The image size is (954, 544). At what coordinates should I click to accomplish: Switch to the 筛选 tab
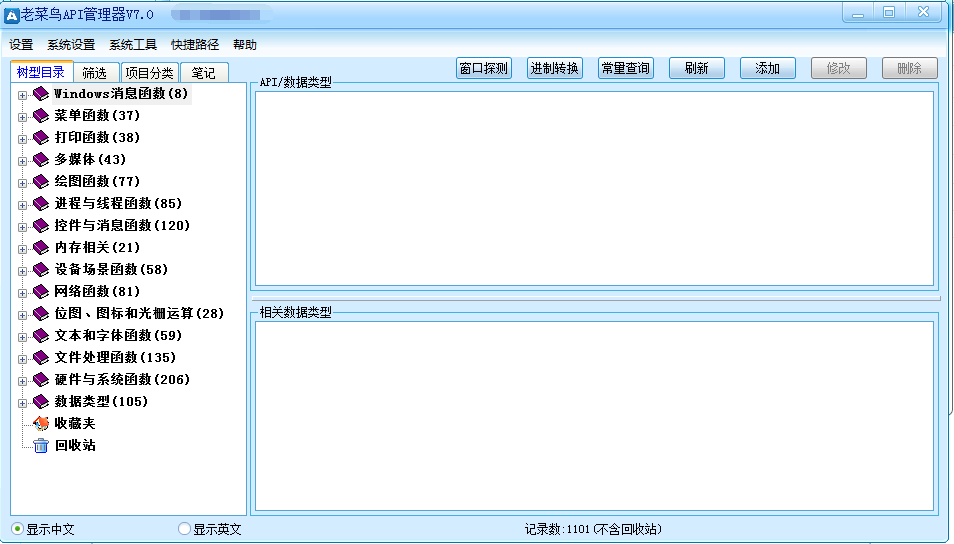pos(95,73)
